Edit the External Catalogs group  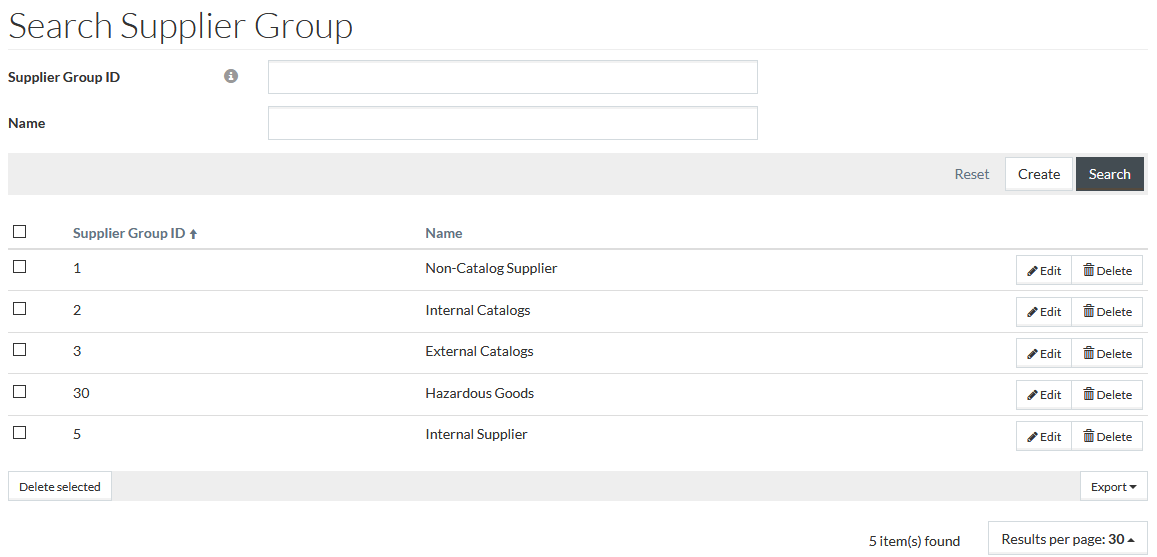tap(1044, 353)
